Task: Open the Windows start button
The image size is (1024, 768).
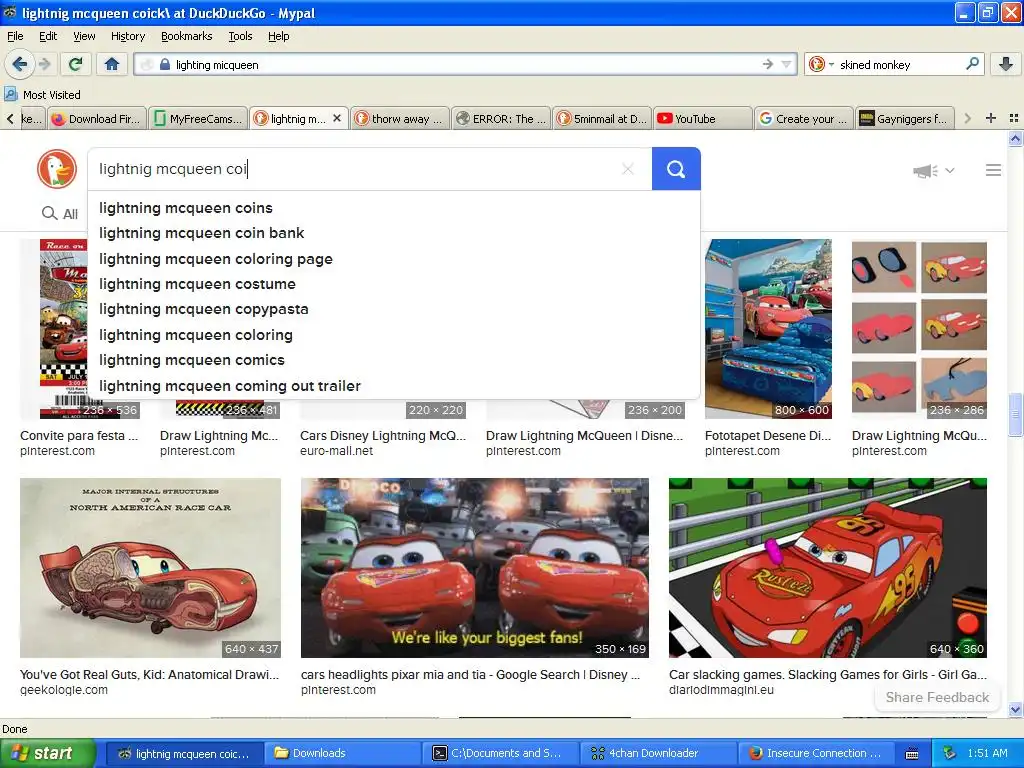Action: (46, 753)
